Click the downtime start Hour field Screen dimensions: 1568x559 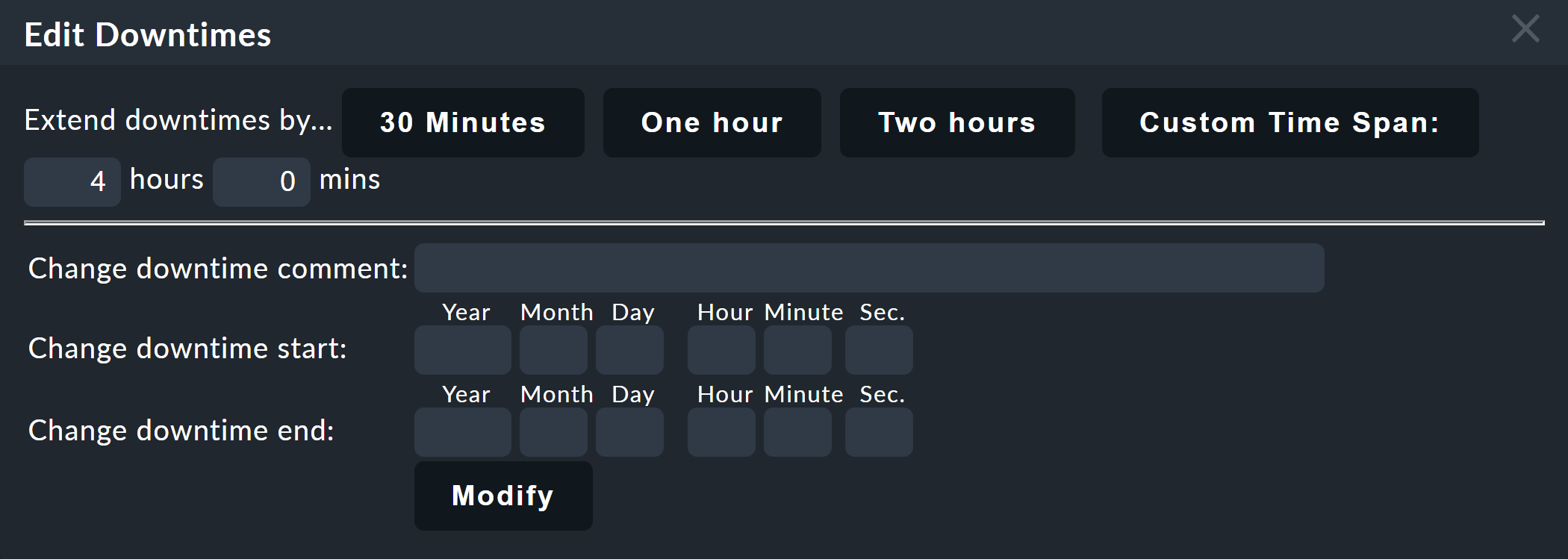pos(721,349)
